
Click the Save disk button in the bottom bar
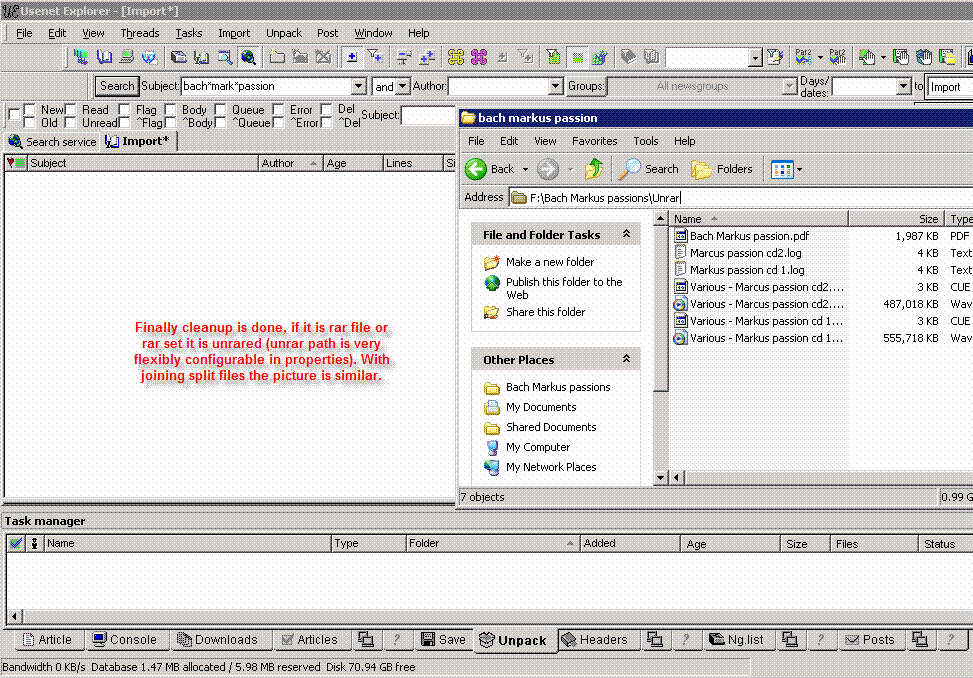(x=443, y=640)
